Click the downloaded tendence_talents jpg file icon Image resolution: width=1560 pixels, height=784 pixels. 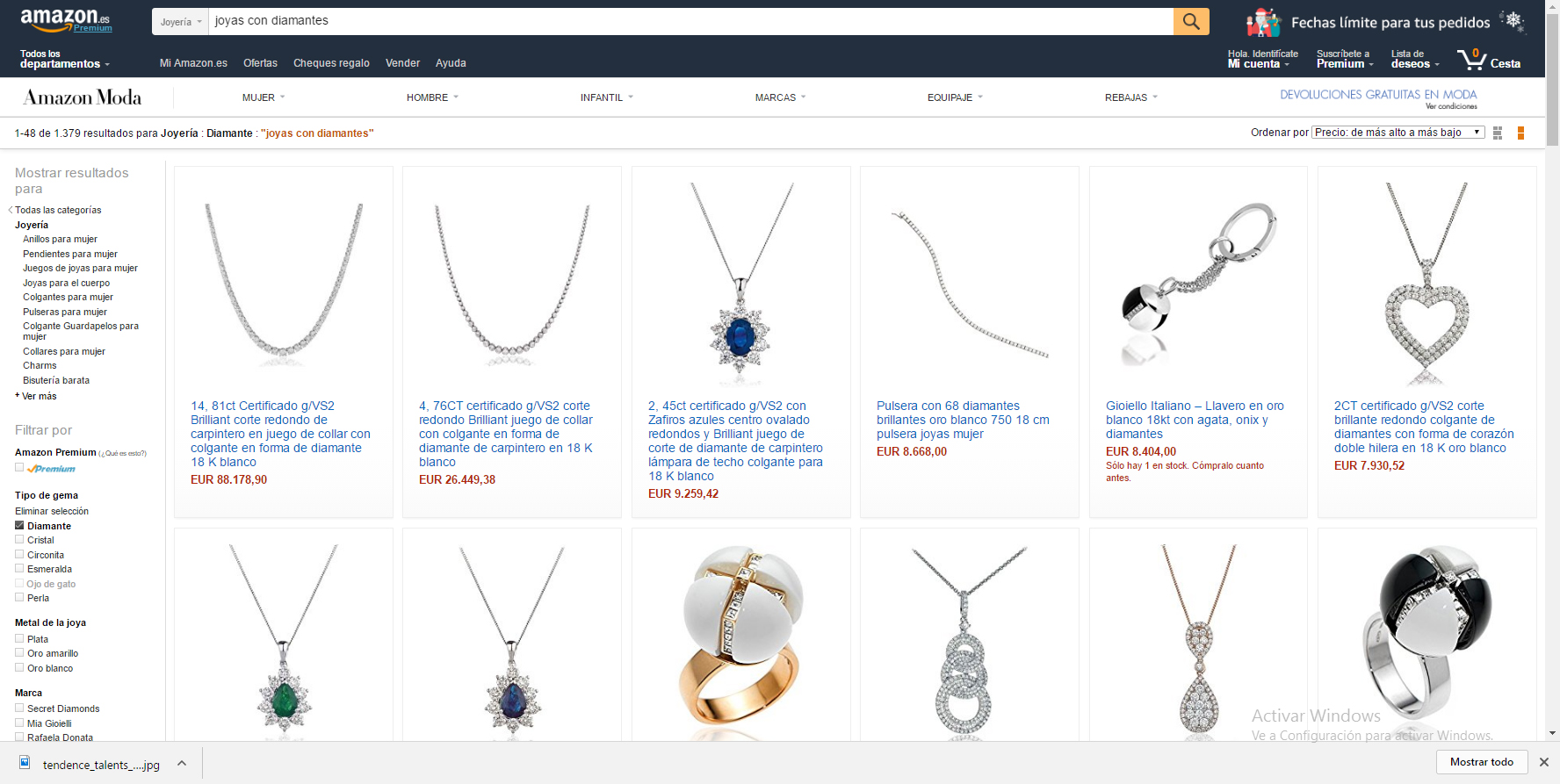click(x=25, y=763)
